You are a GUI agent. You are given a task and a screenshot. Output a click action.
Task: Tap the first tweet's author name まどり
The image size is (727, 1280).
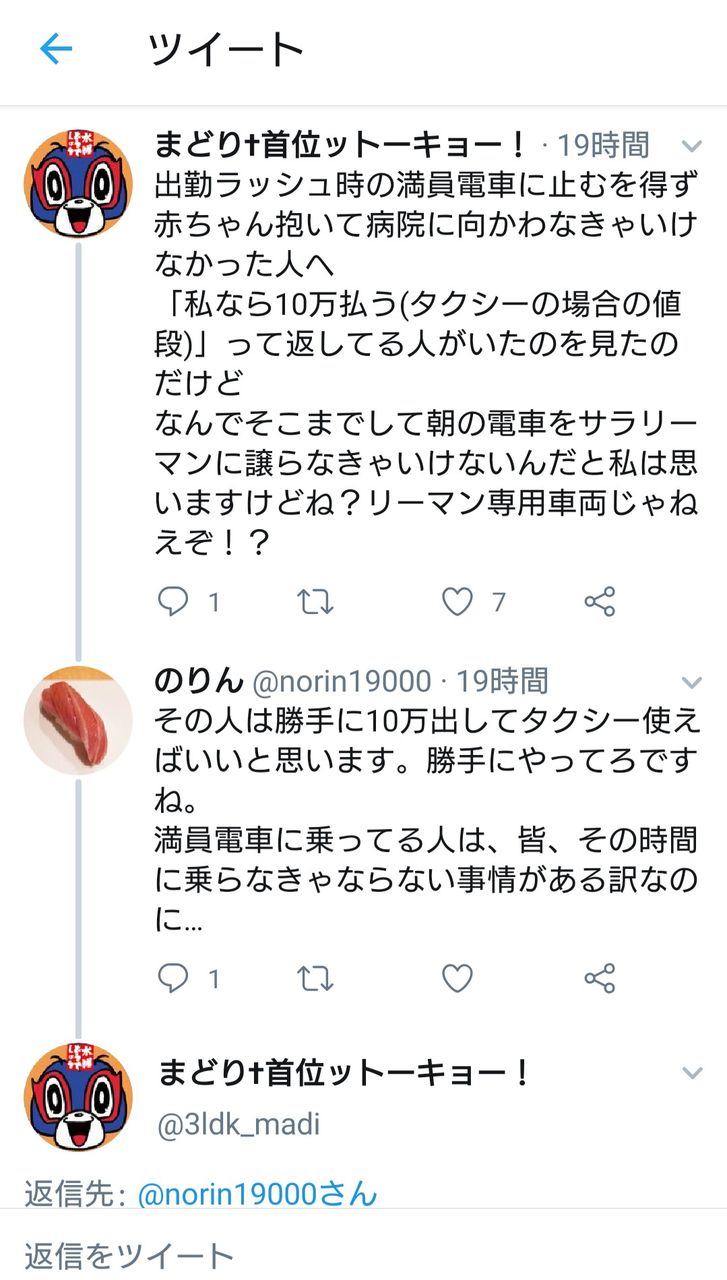[x=340, y=146]
